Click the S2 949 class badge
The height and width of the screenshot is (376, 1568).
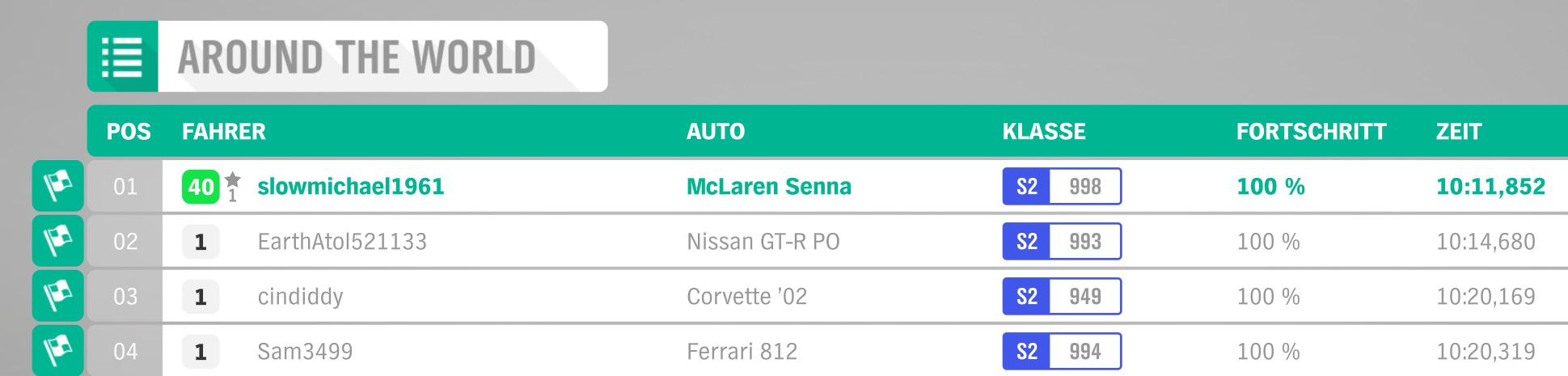(1062, 296)
